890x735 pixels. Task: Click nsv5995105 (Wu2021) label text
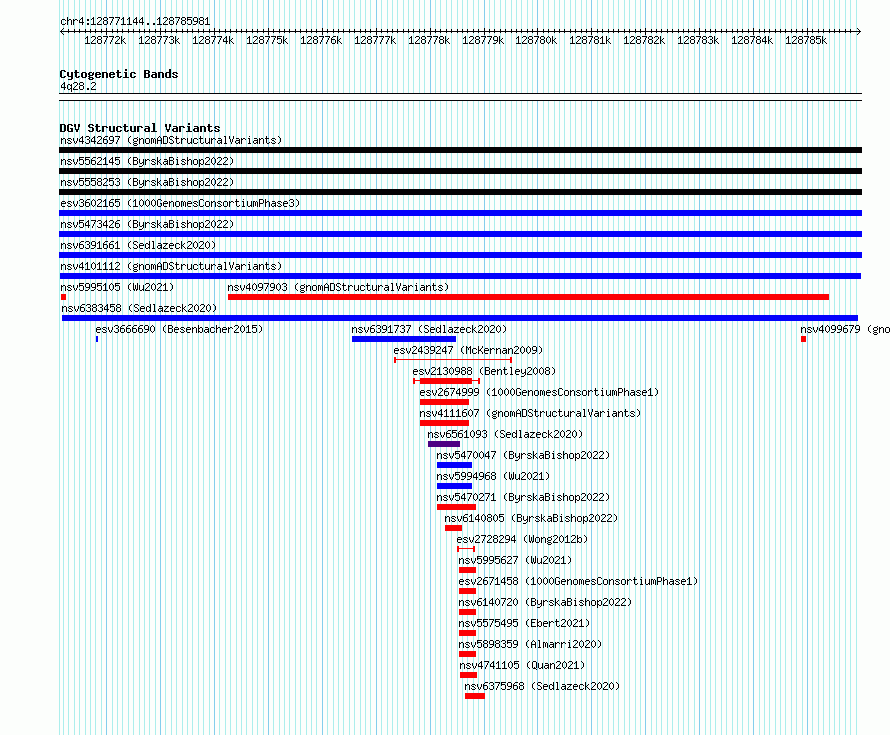(117, 287)
